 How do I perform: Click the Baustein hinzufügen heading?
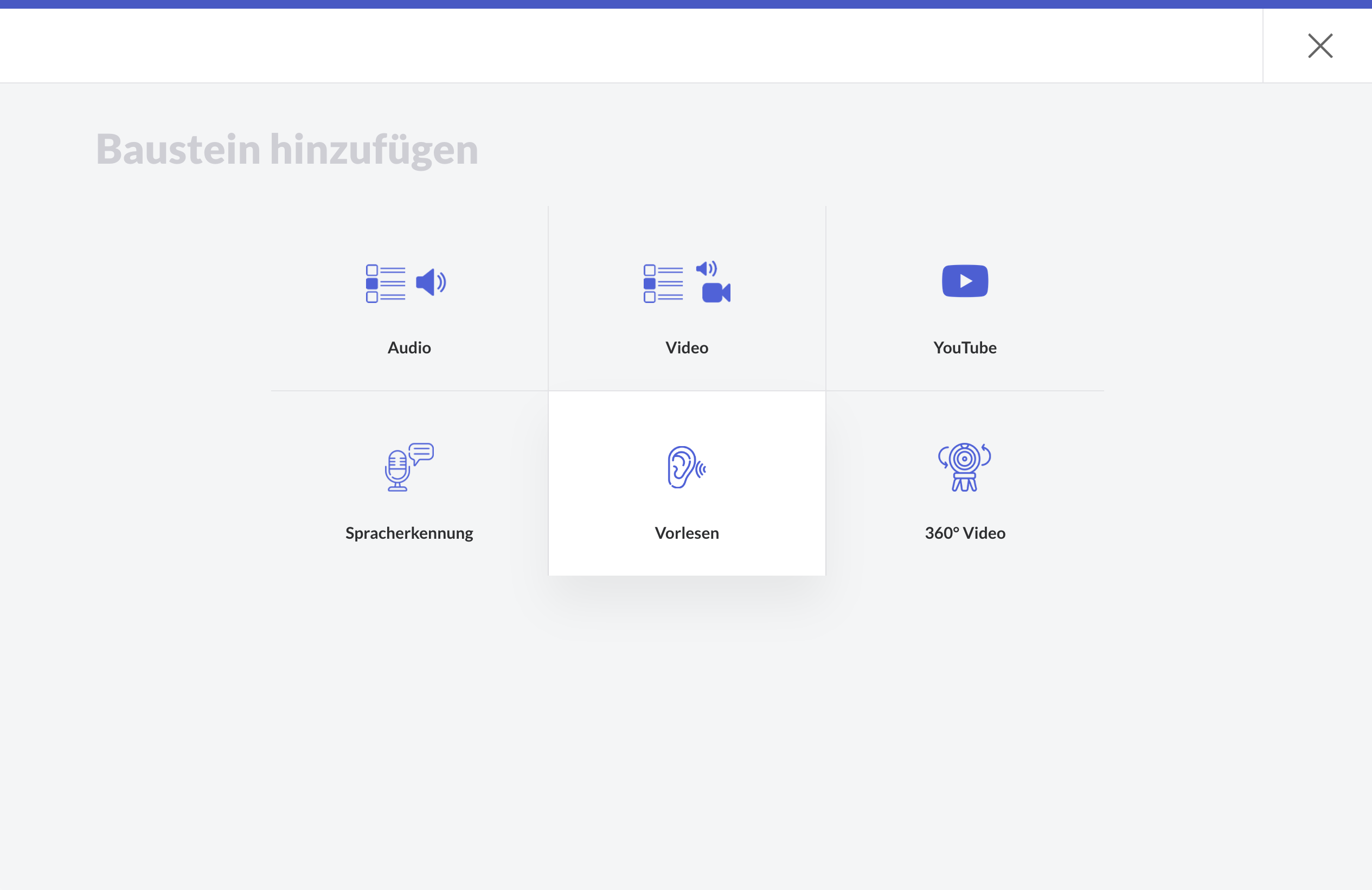tap(286, 149)
